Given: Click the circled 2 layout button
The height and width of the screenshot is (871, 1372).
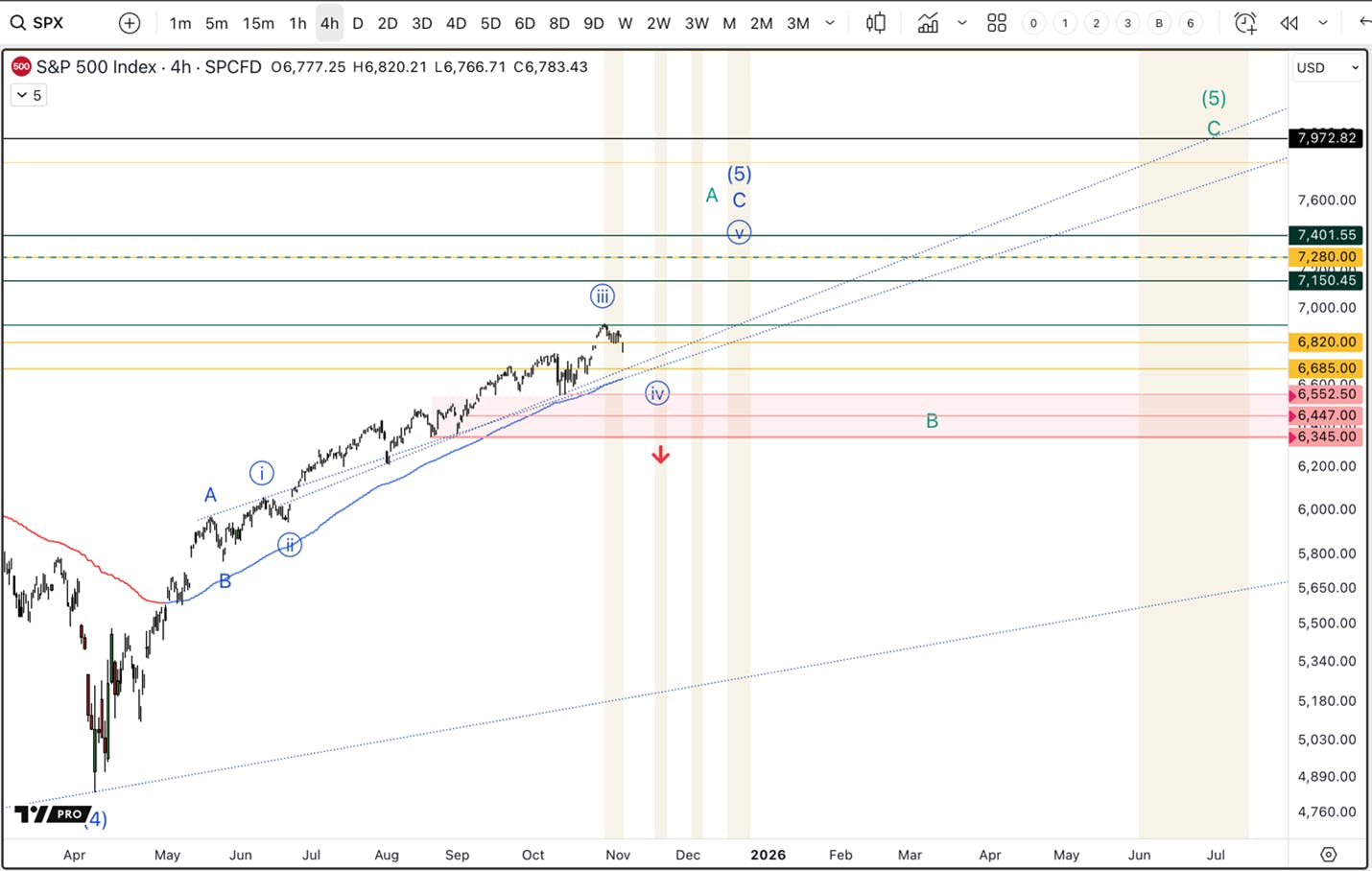Looking at the screenshot, I should pos(1096,23).
